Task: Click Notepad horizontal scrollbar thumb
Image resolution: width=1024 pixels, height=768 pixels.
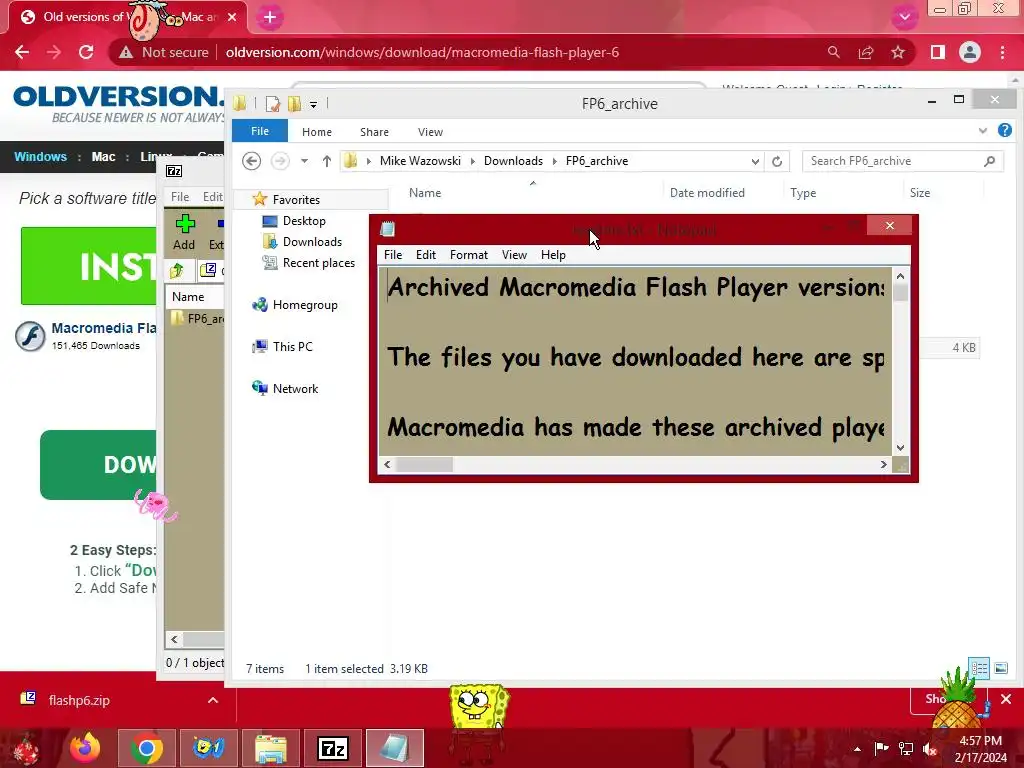Action: pyautogui.click(x=424, y=464)
